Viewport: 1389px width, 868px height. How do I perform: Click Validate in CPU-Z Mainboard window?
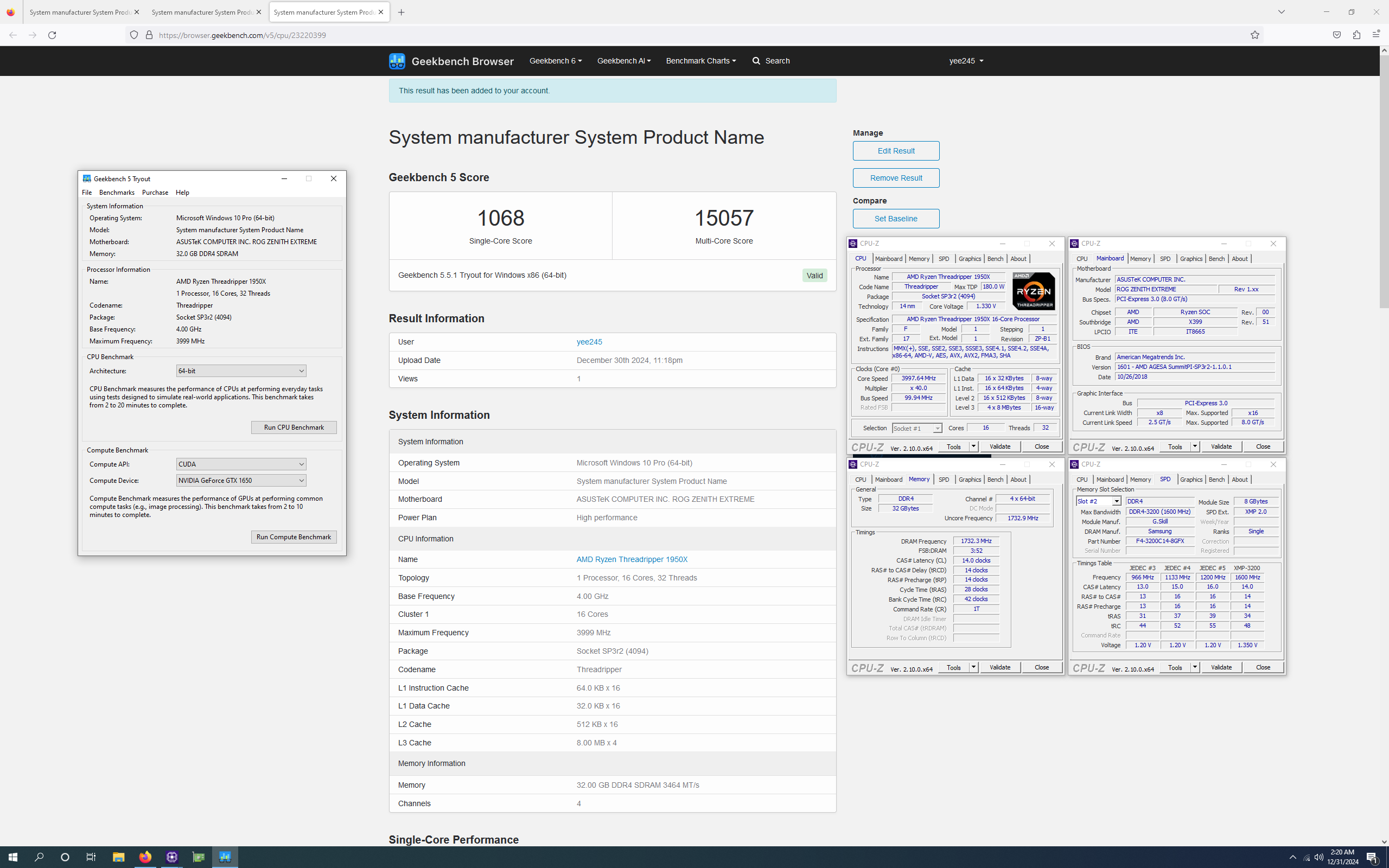click(x=1221, y=446)
